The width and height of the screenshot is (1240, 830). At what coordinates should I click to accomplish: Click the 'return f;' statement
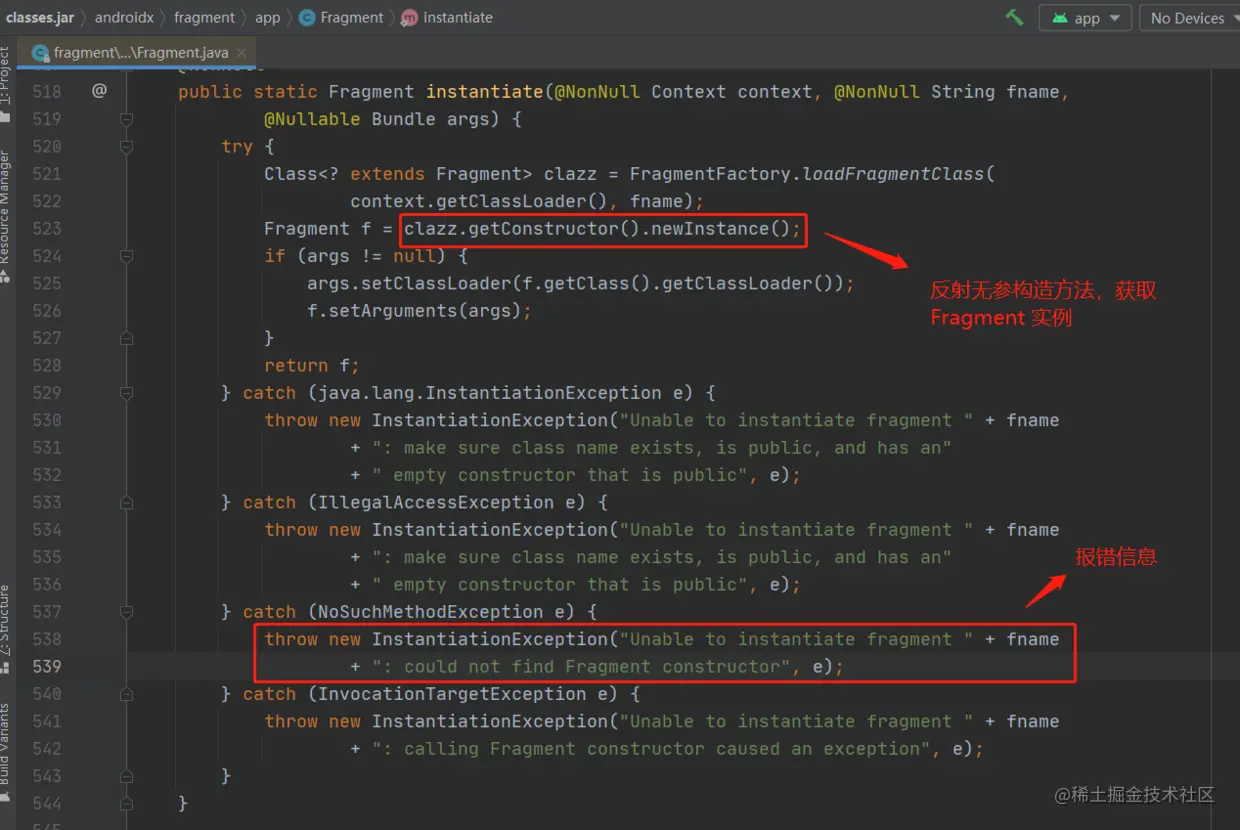(x=312, y=366)
